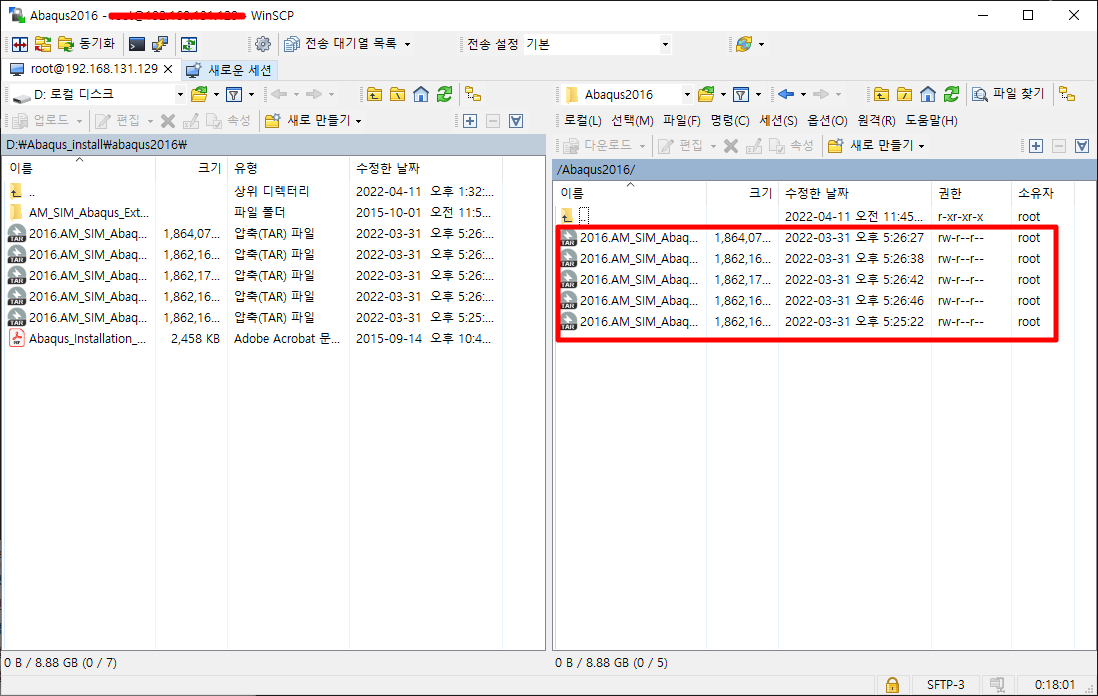Open the 선택(M) menu
The height and width of the screenshot is (696, 1098).
tap(632, 120)
